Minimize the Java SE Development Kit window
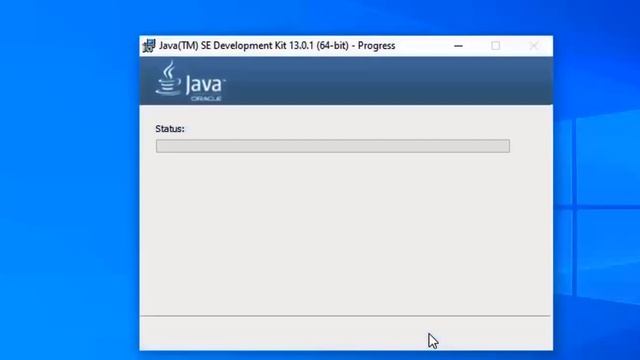The height and width of the screenshot is (360, 640). [458, 46]
